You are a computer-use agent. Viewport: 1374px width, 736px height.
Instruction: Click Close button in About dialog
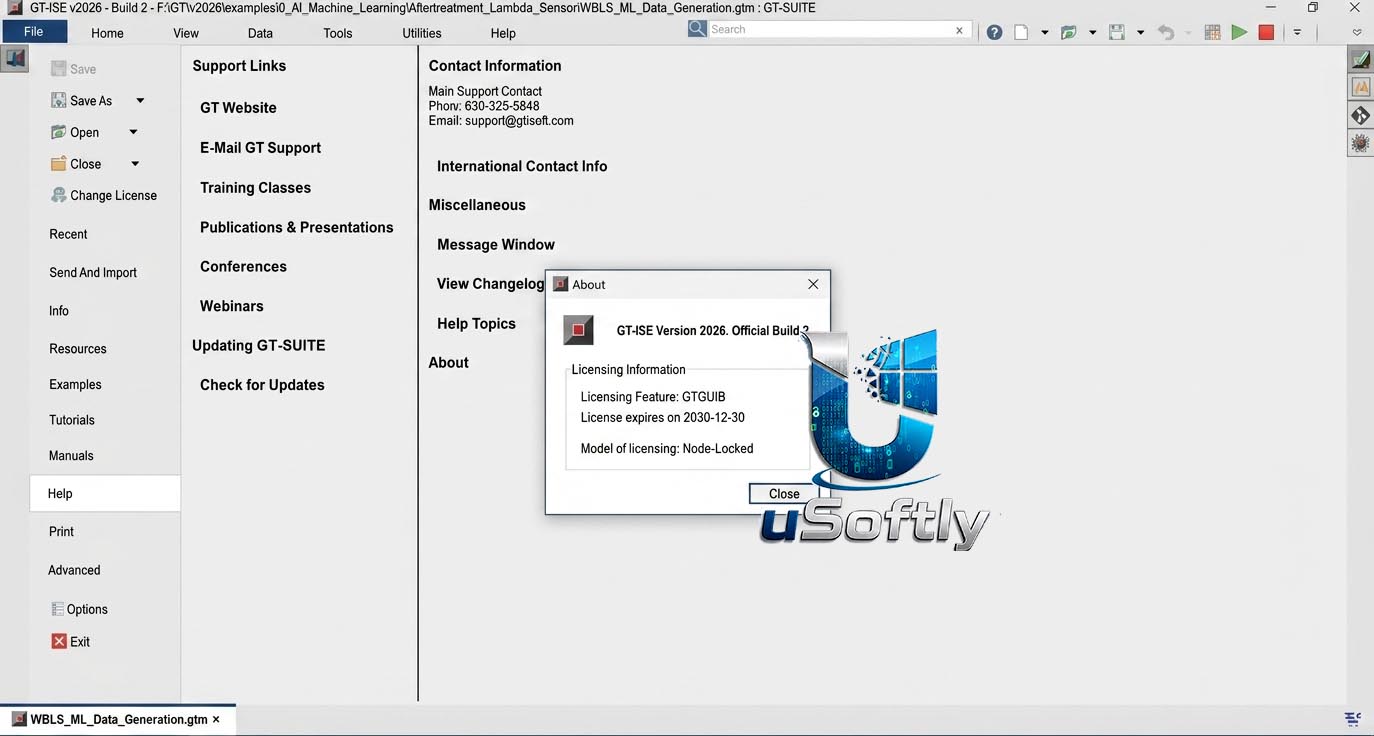[x=784, y=493]
